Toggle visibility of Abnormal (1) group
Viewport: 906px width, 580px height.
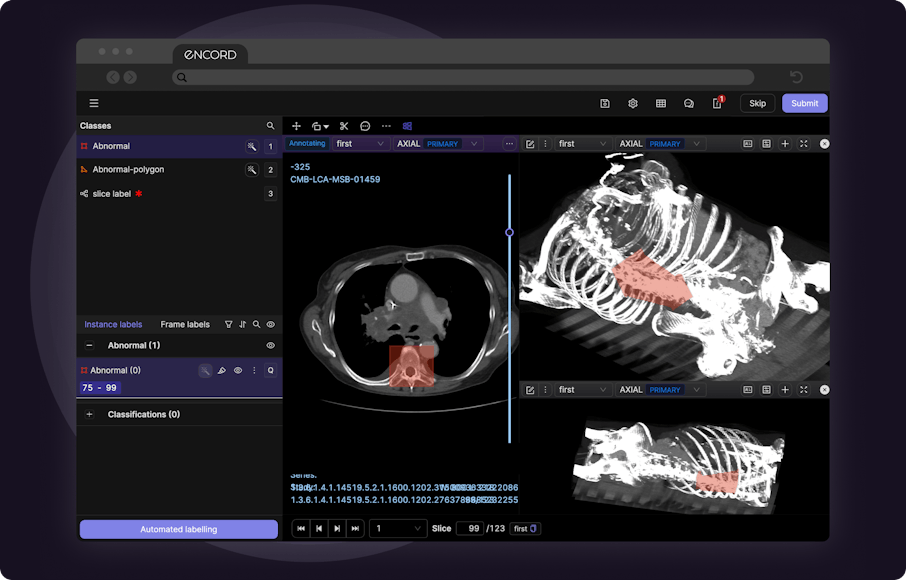point(270,345)
